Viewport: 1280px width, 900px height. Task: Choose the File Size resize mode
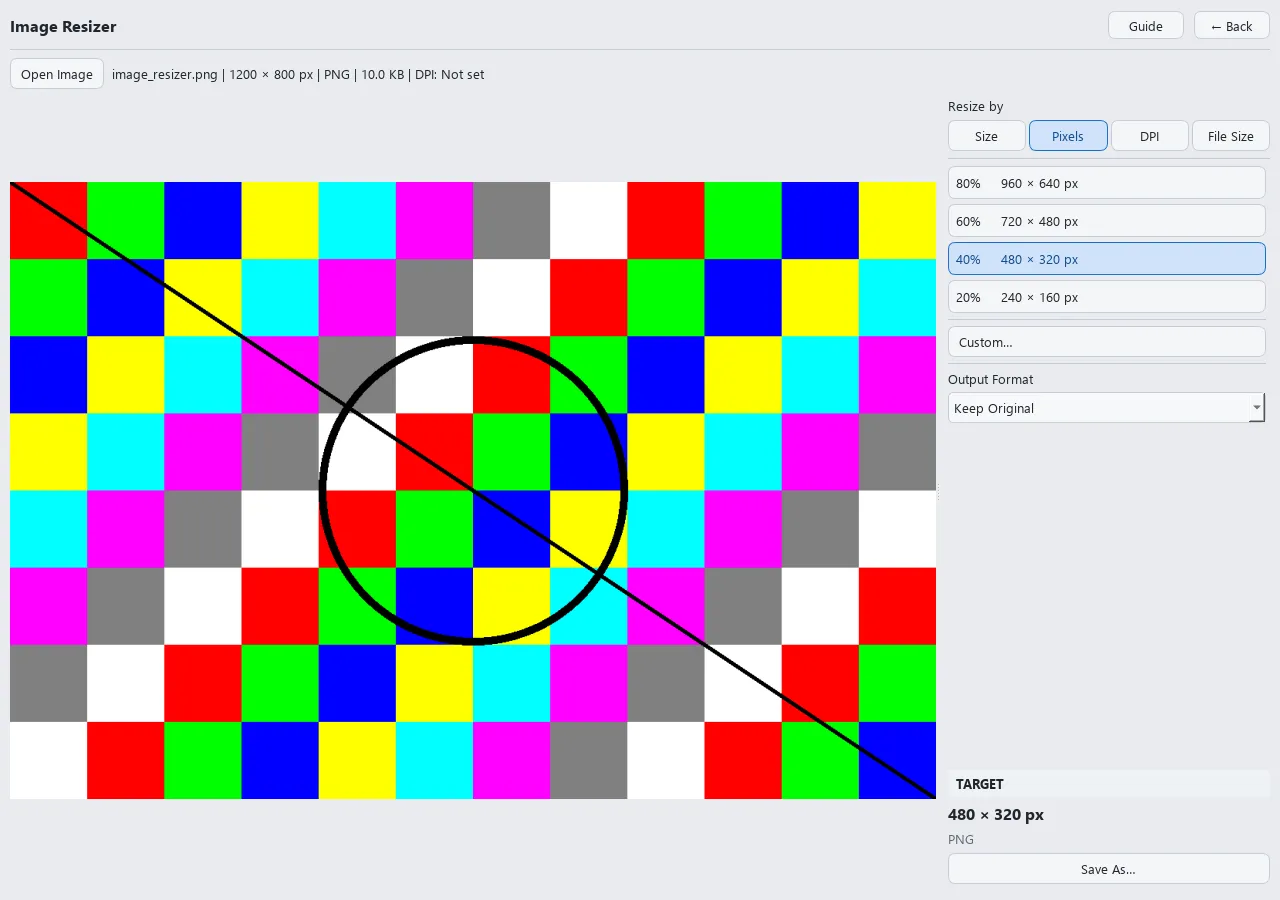click(1231, 136)
